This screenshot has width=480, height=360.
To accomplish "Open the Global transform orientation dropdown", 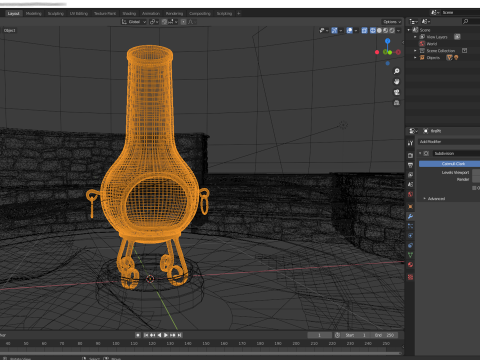I will [134, 22].
